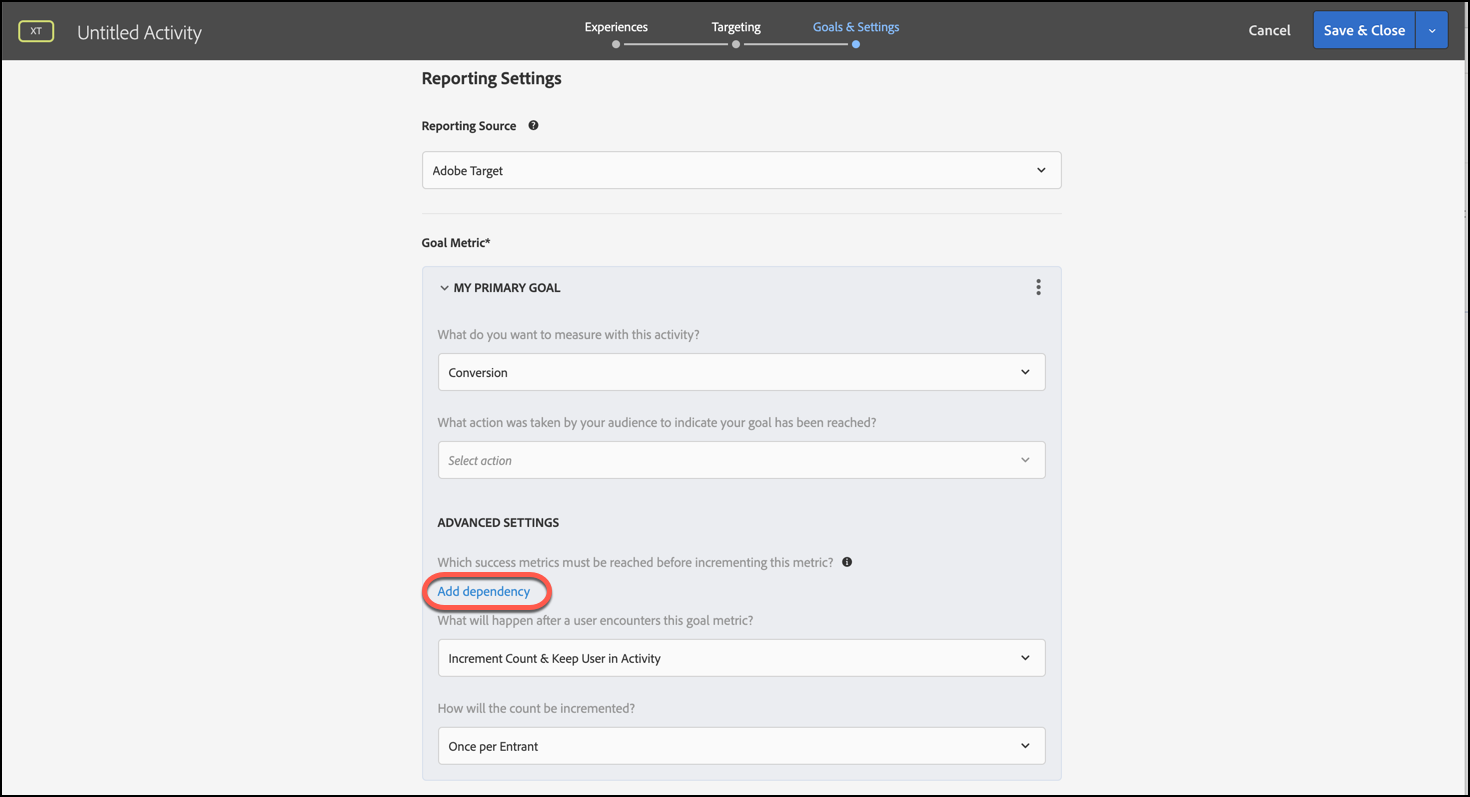Screen dimensions: 1470x797
Task: Select the Goals & Settings step
Action: tap(855, 27)
